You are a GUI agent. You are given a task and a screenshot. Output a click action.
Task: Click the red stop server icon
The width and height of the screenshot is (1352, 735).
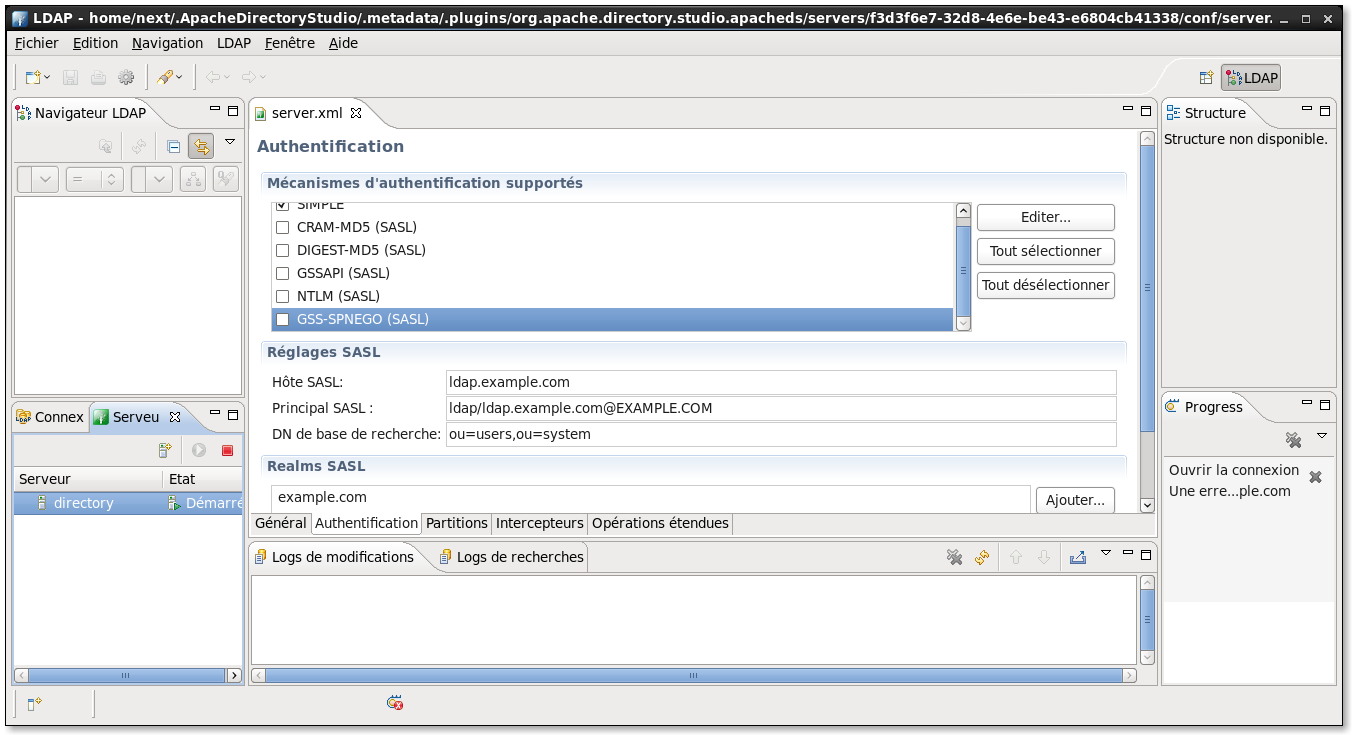coord(227,451)
